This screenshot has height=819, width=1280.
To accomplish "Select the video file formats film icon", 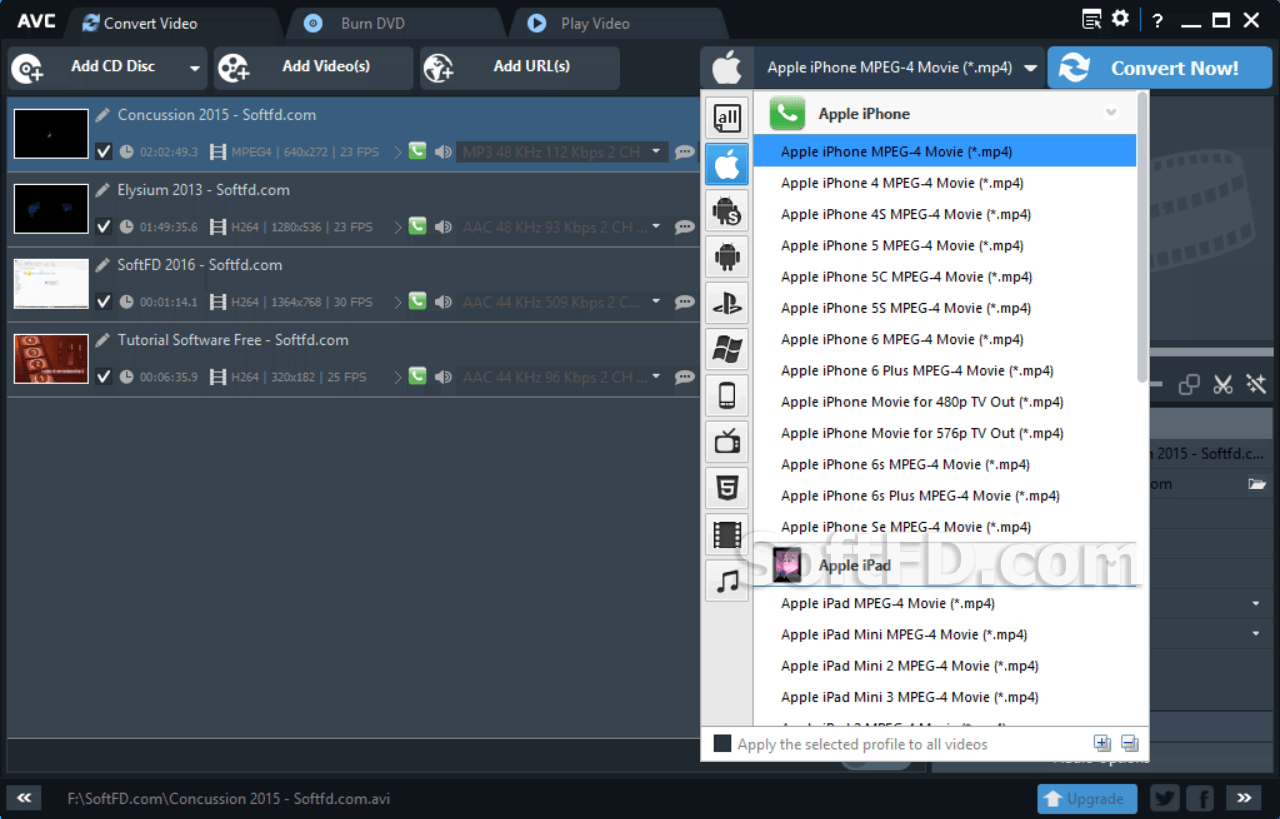I will pyautogui.click(x=727, y=534).
